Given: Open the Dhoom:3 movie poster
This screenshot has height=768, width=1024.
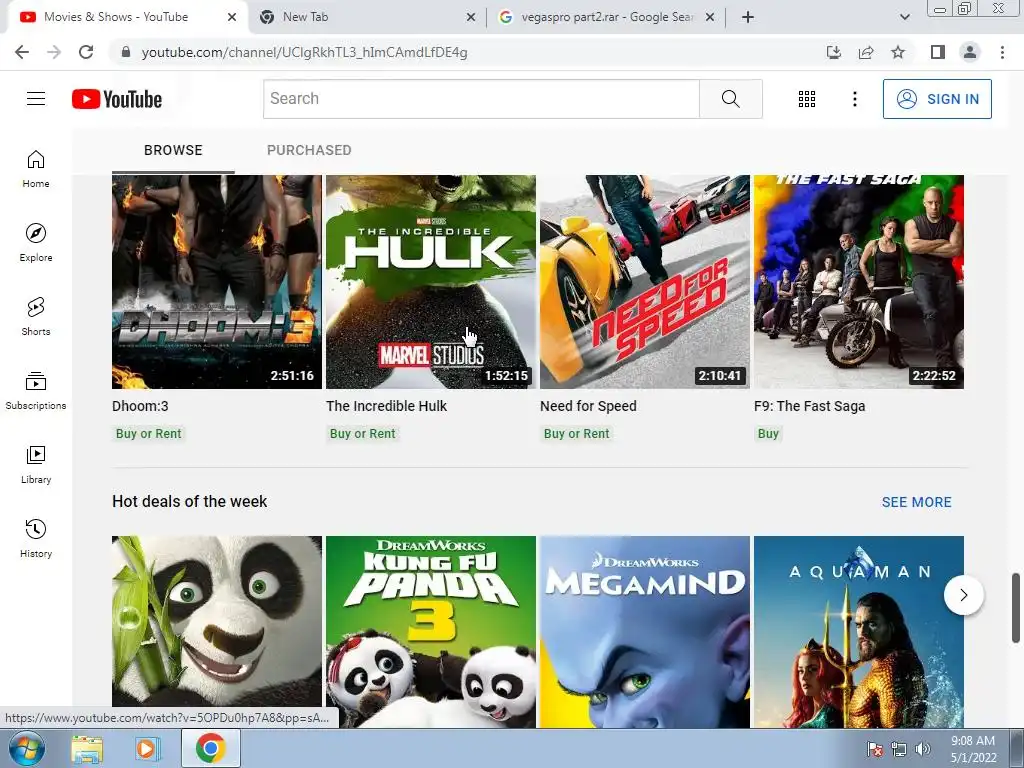Looking at the screenshot, I should point(217,281).
